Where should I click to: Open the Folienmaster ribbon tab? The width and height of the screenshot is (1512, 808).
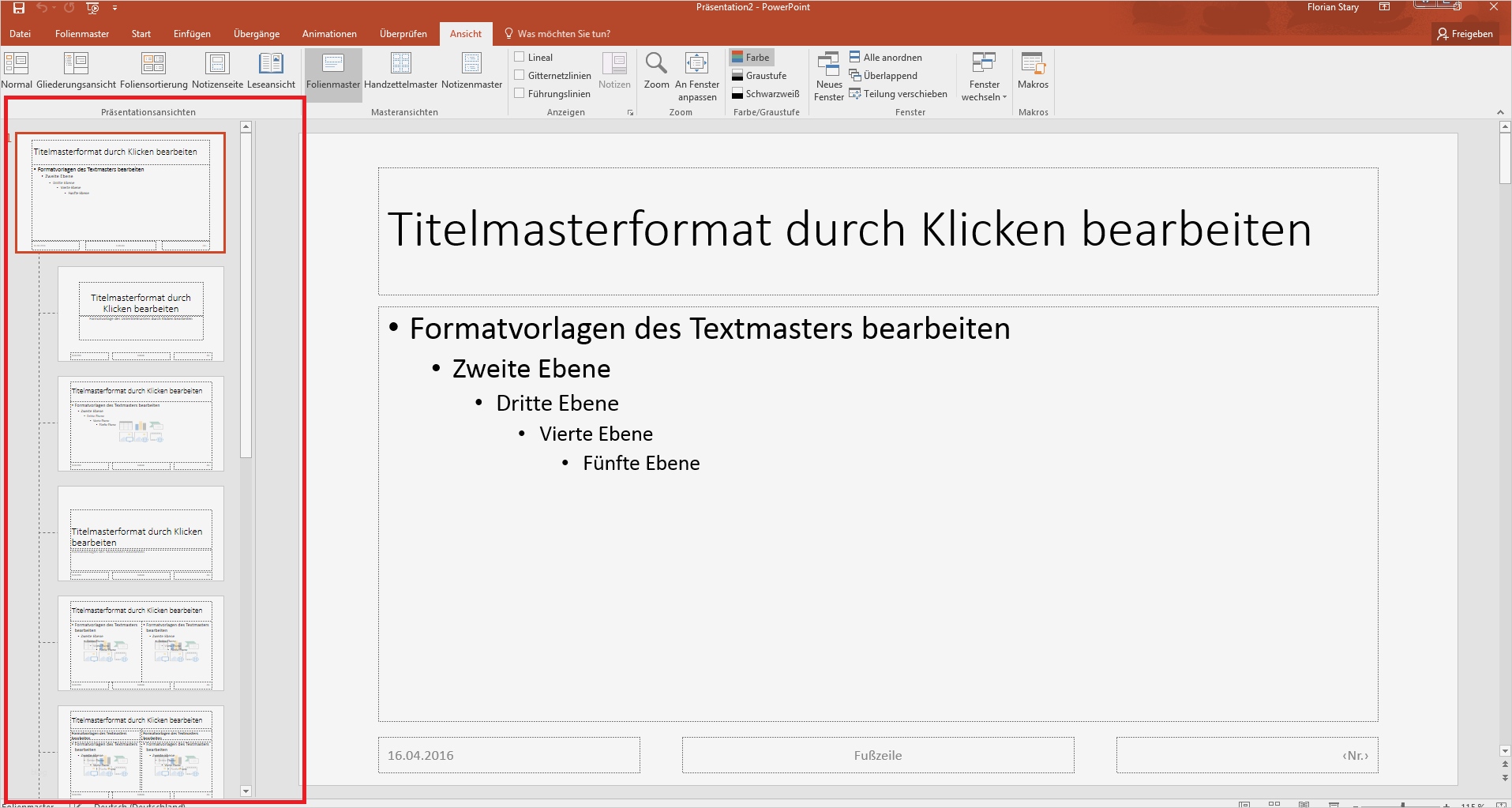pos(82,34)
